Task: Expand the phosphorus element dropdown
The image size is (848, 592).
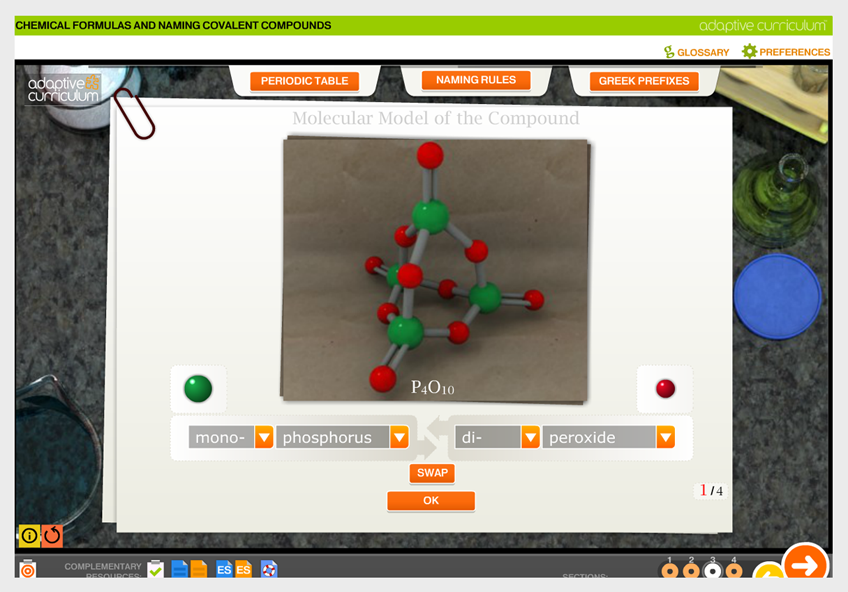Action: [x=399, y=437]
